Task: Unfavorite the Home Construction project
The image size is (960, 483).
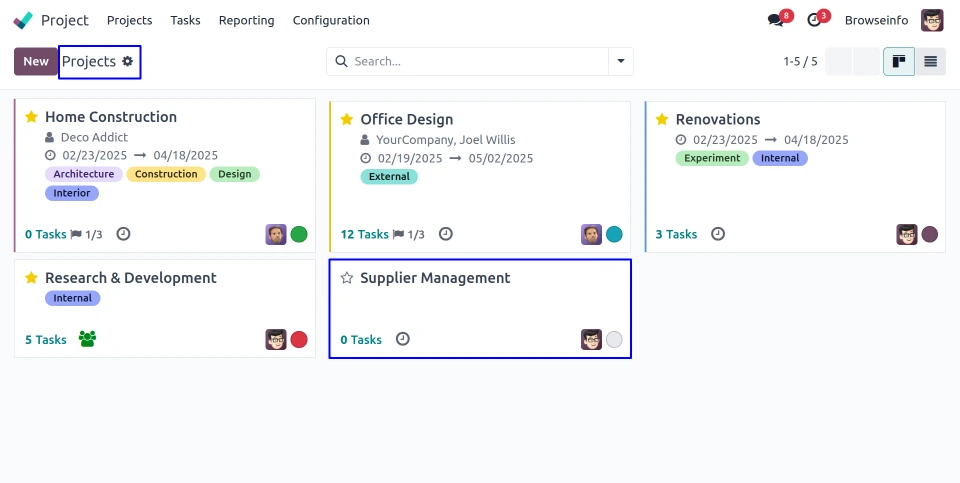Action: (31, 117)
